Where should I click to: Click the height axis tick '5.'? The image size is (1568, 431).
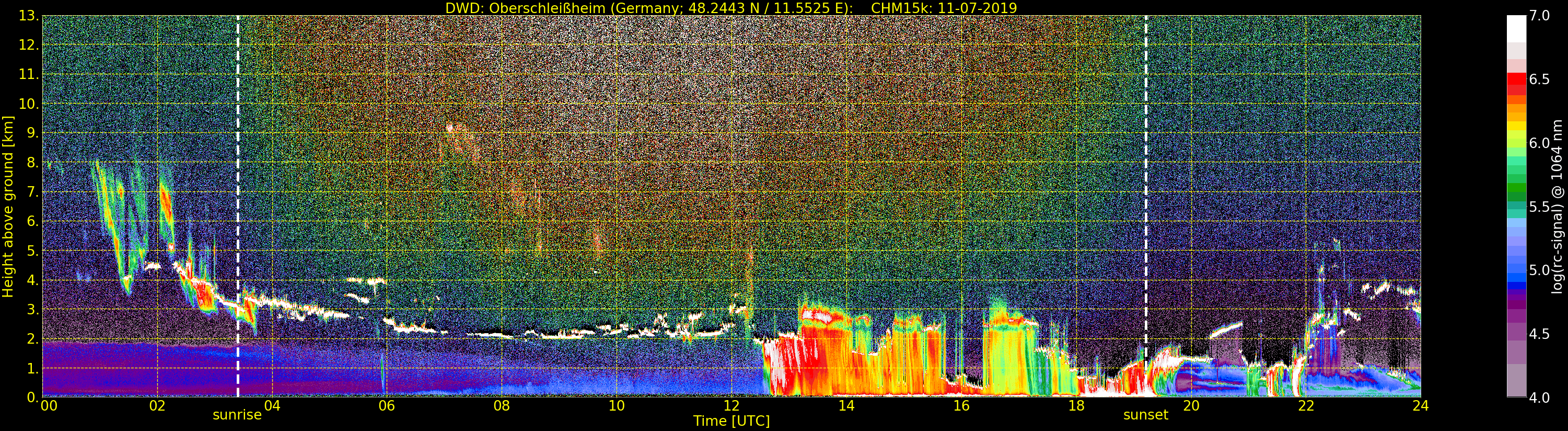point(32,251)
